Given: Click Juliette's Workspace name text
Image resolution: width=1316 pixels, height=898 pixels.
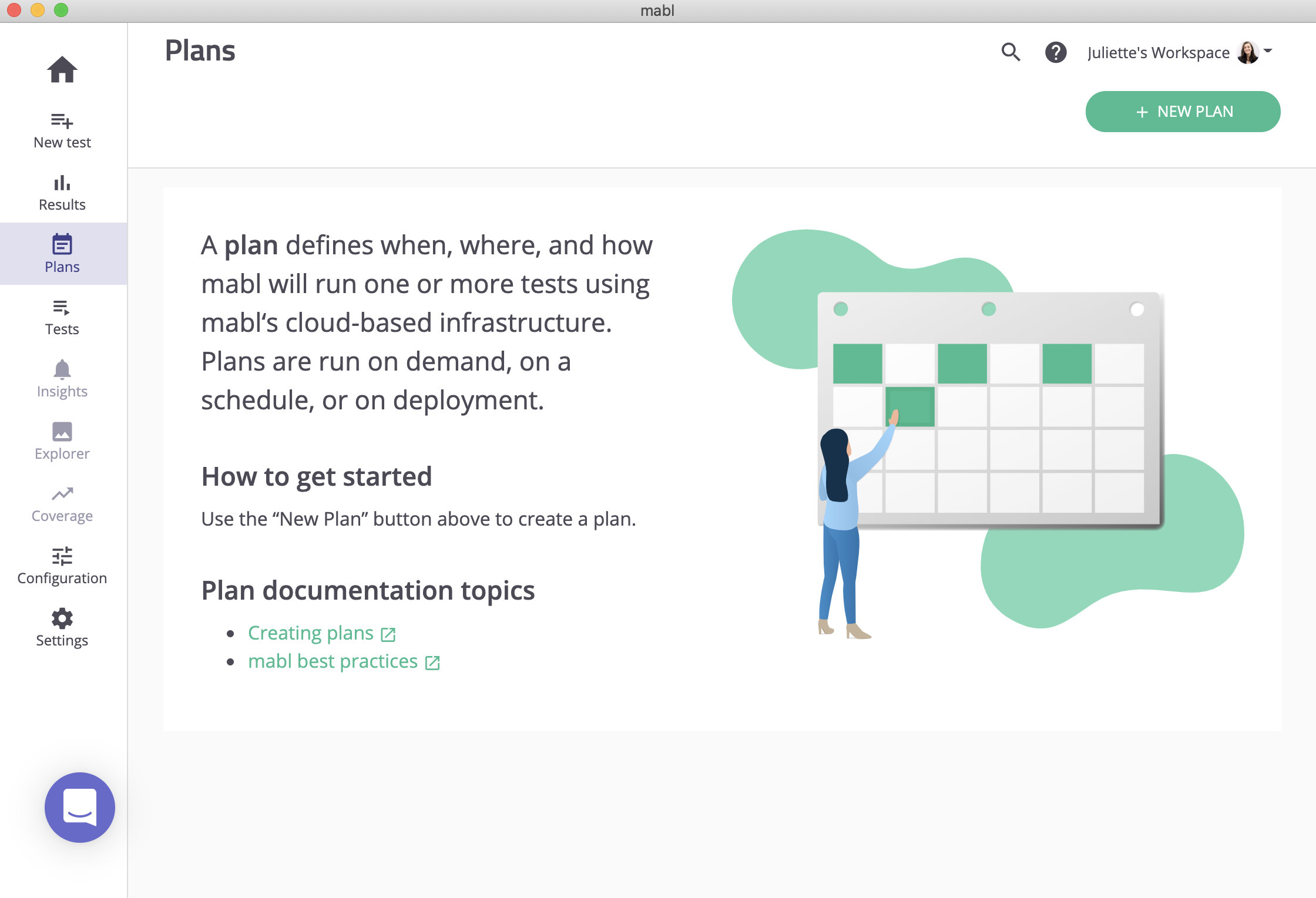Looking at the screenshot, I should [1158, 53].
